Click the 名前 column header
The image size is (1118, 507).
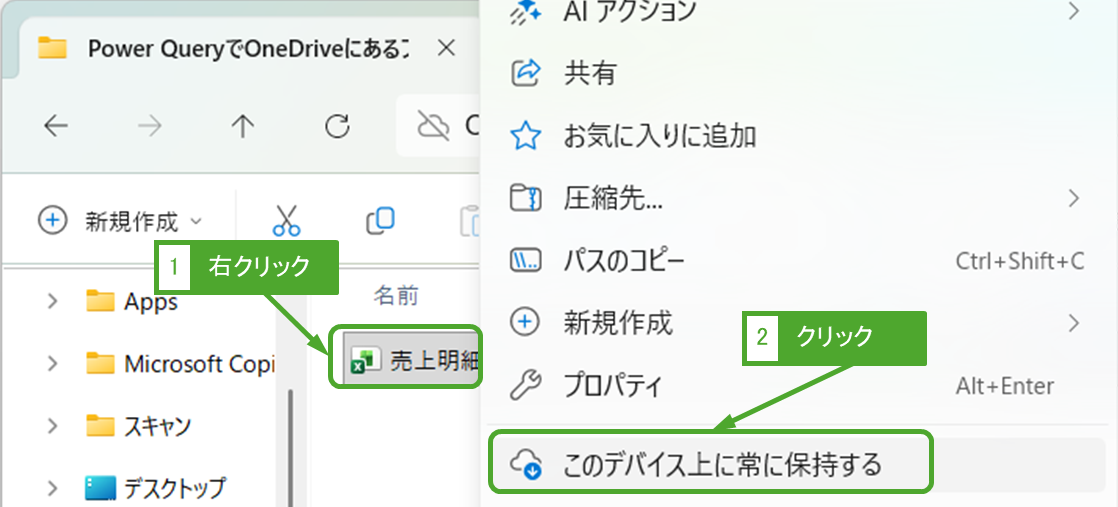click(x=396, y=295)
